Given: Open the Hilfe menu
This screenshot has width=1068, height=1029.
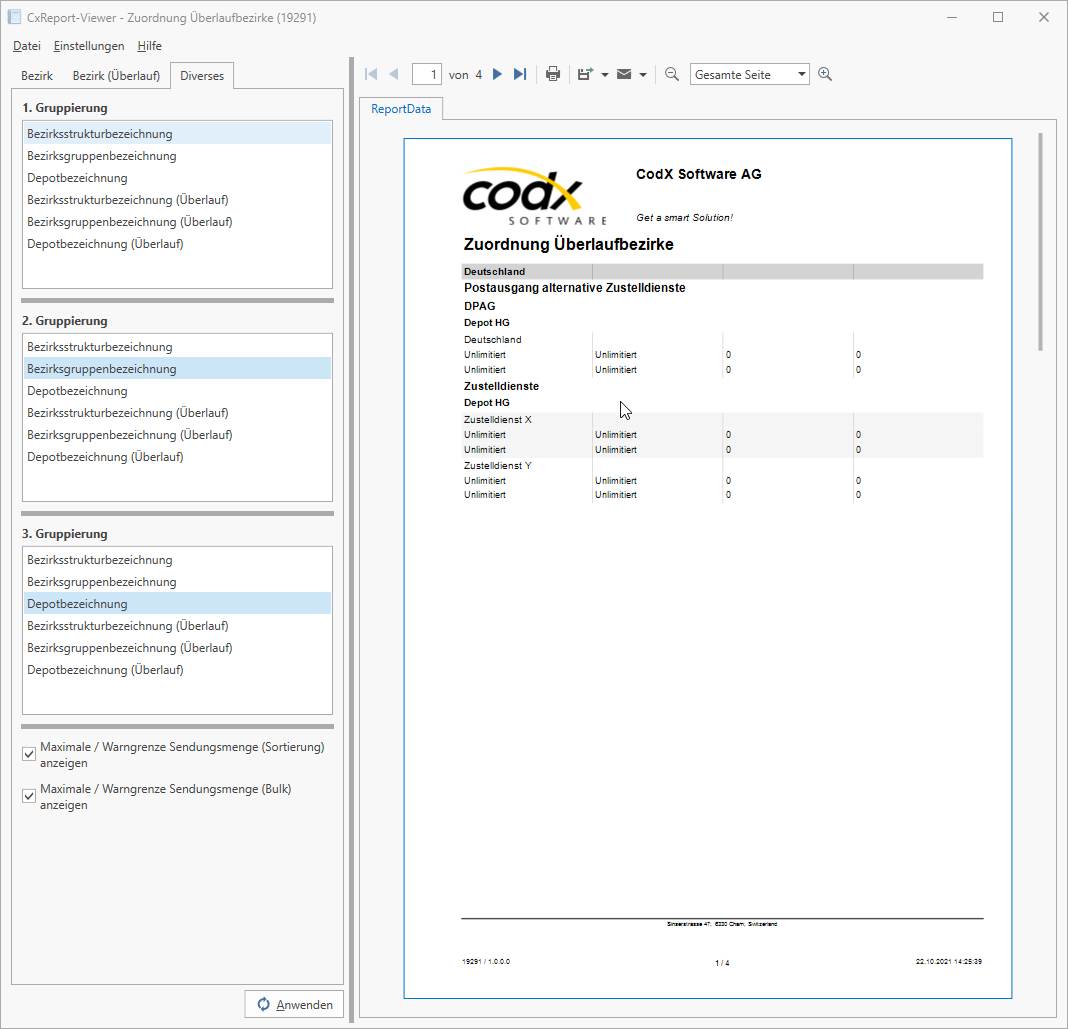Looking at the screenshot, I should pos(149,46).
